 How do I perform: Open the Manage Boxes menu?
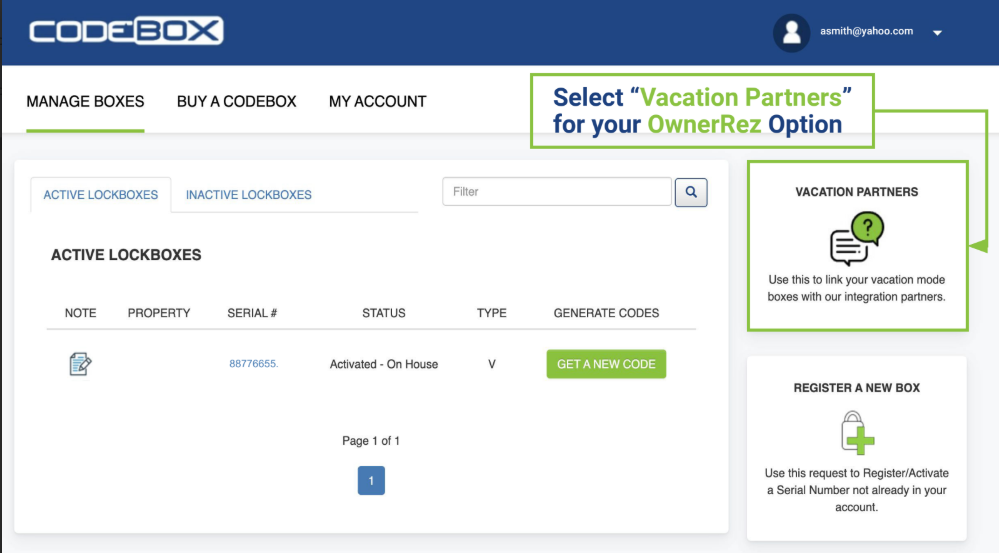pos(85,101)
